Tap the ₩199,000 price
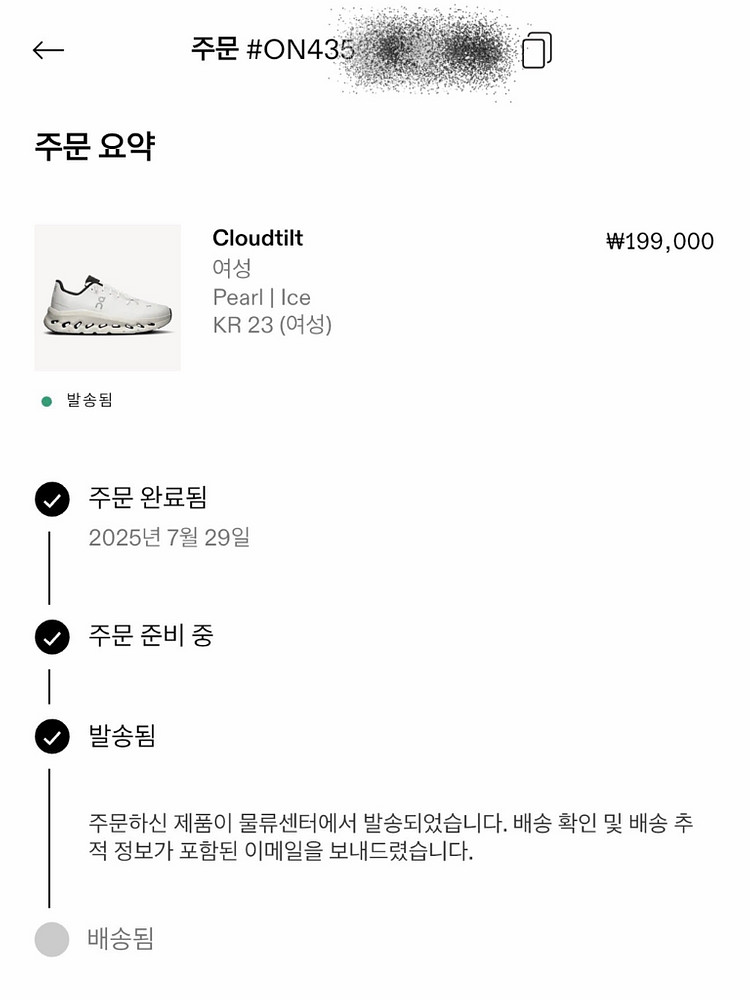Image resolution: width=750 pixels, height=1000 pixels. tap(660, 241)
